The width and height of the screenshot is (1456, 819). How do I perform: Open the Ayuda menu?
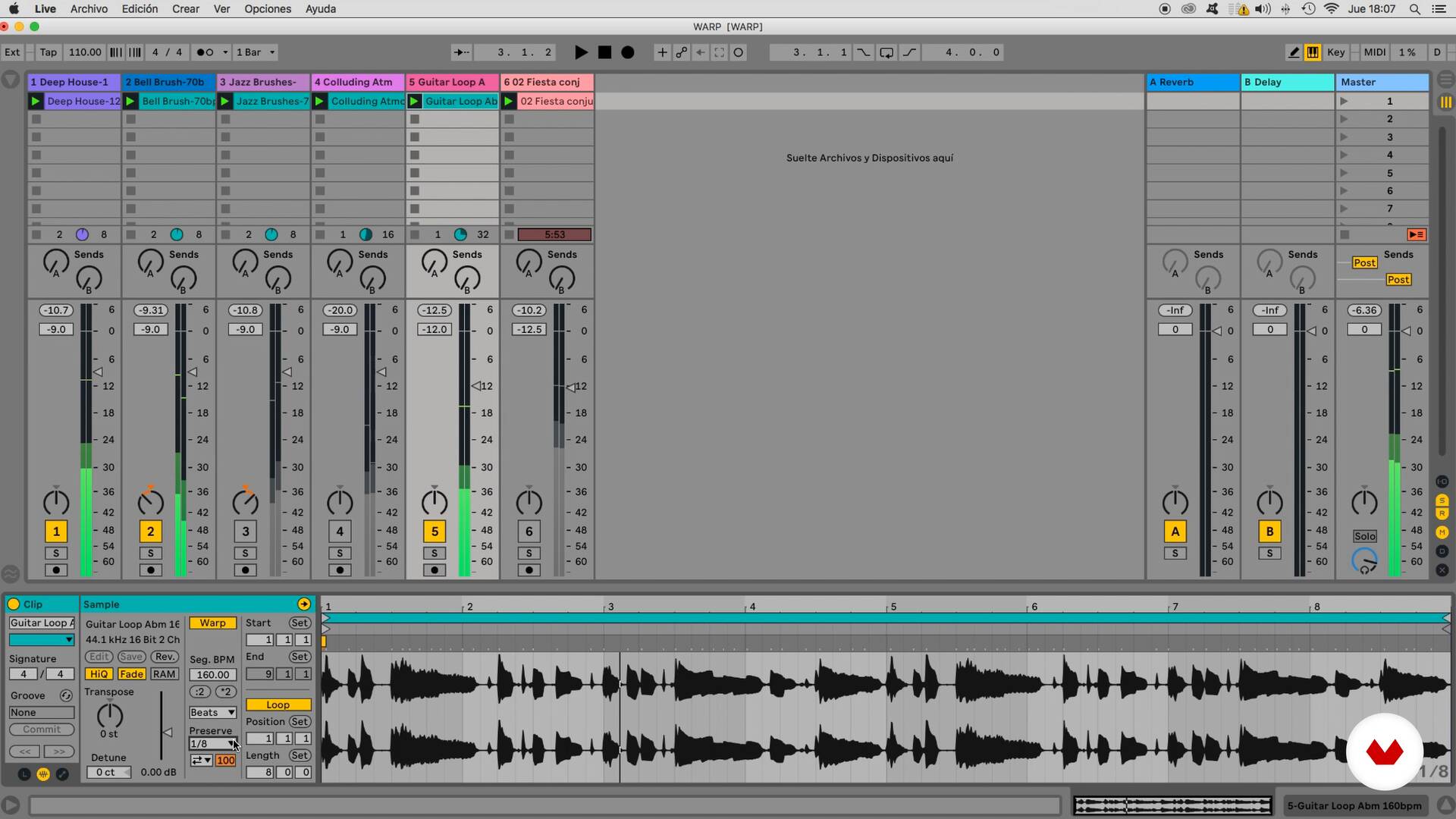tap(321, 9)
